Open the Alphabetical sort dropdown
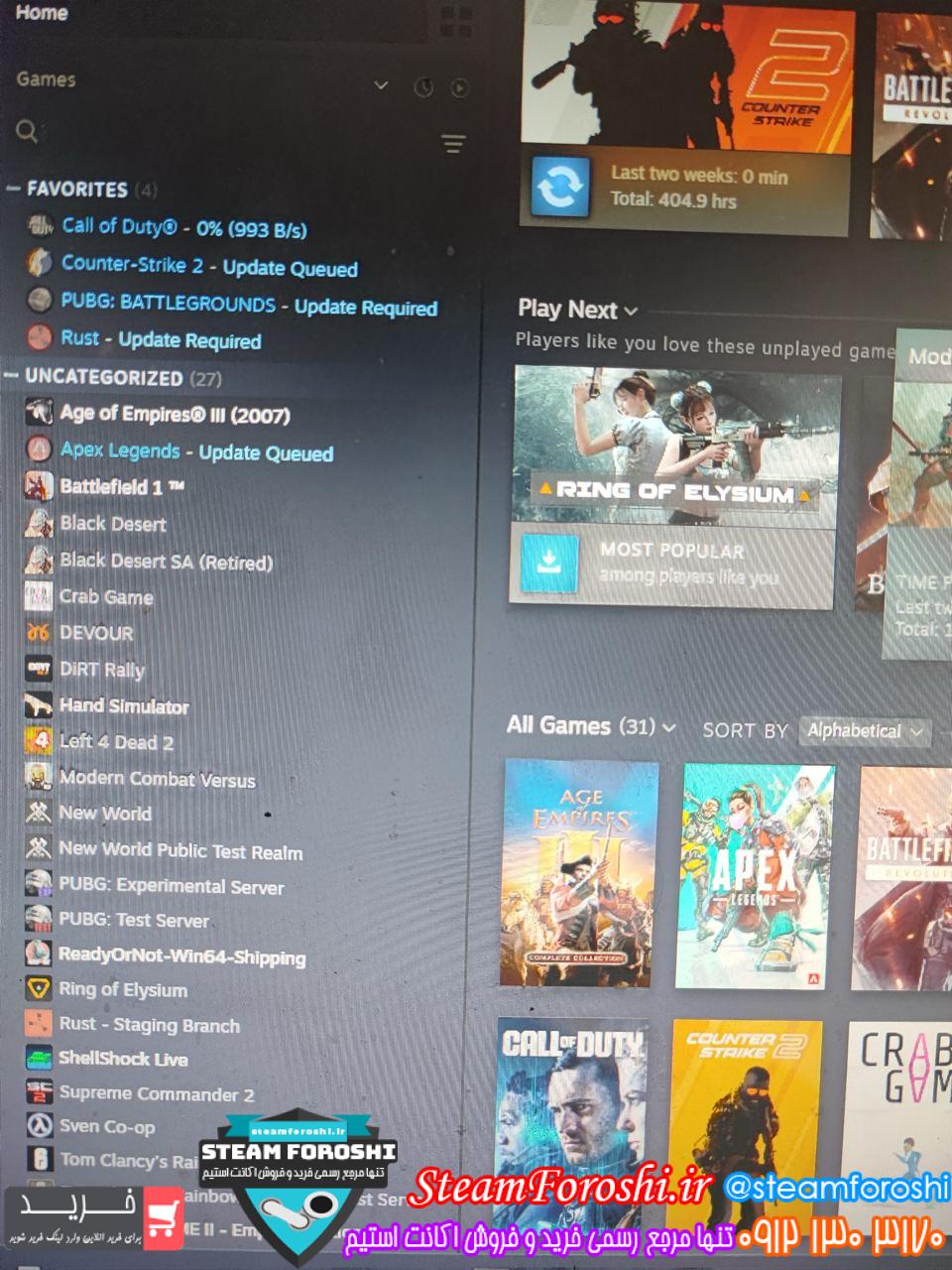 (865, 732)
